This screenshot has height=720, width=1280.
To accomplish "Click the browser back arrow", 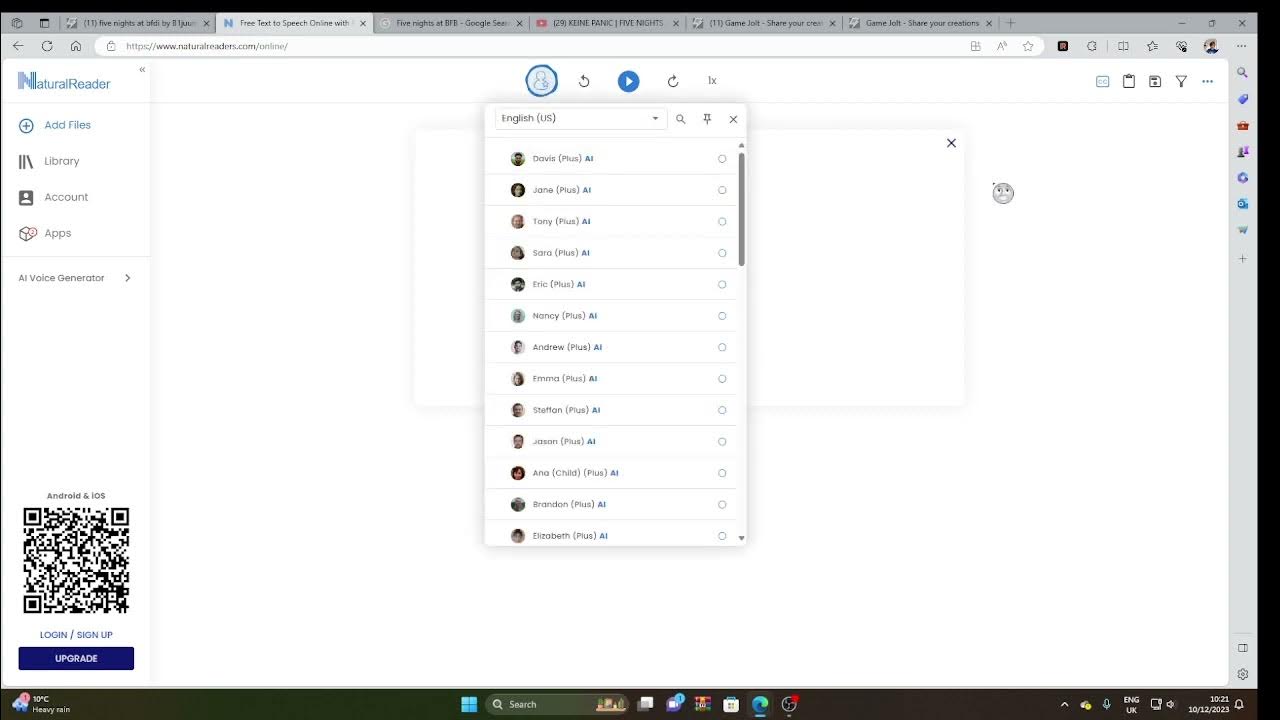I will coord(18,46).
